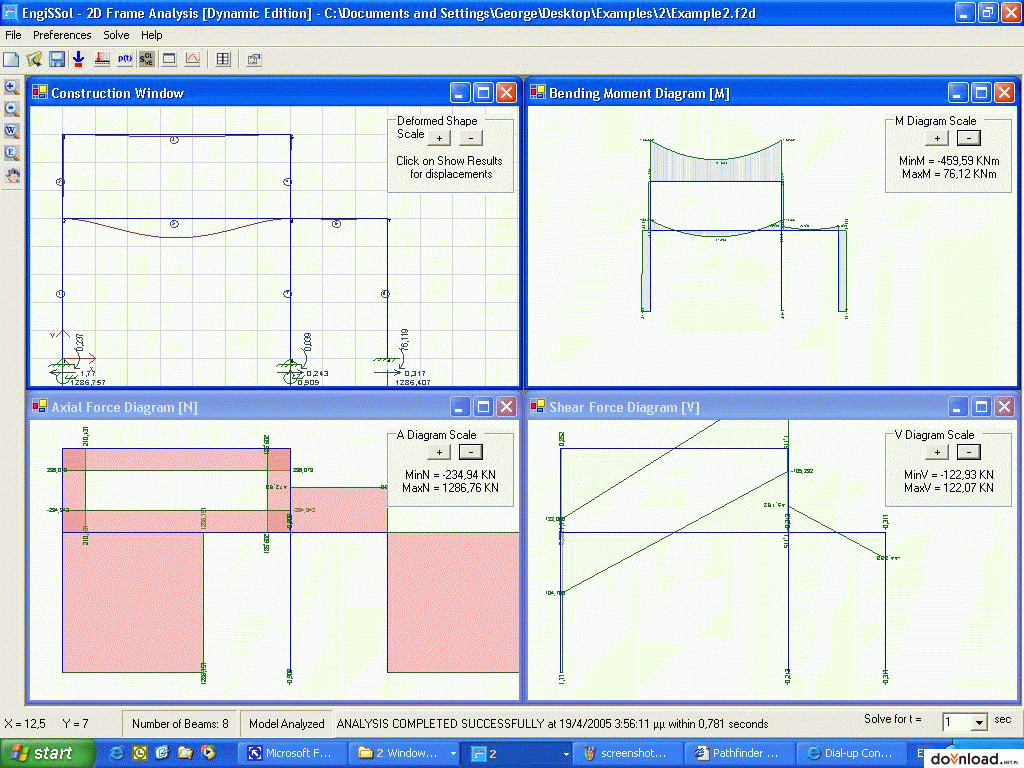
Task: Open the Help menu
Action: click(152, 35)
